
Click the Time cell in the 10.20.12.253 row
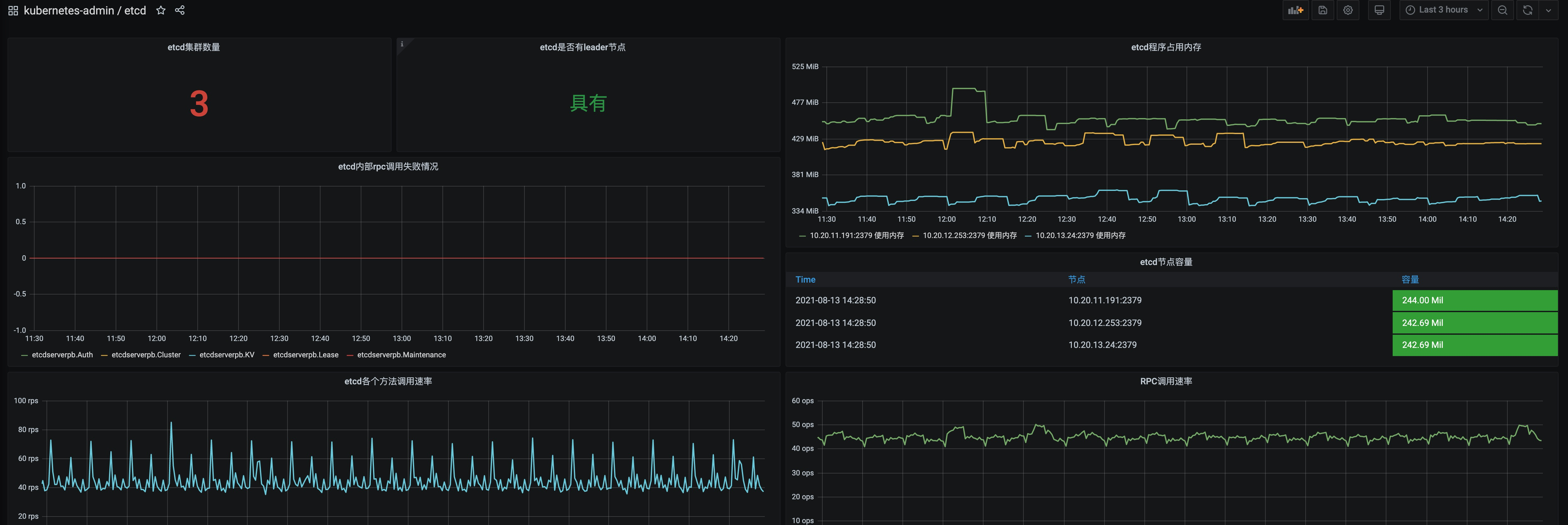(835, 322)
